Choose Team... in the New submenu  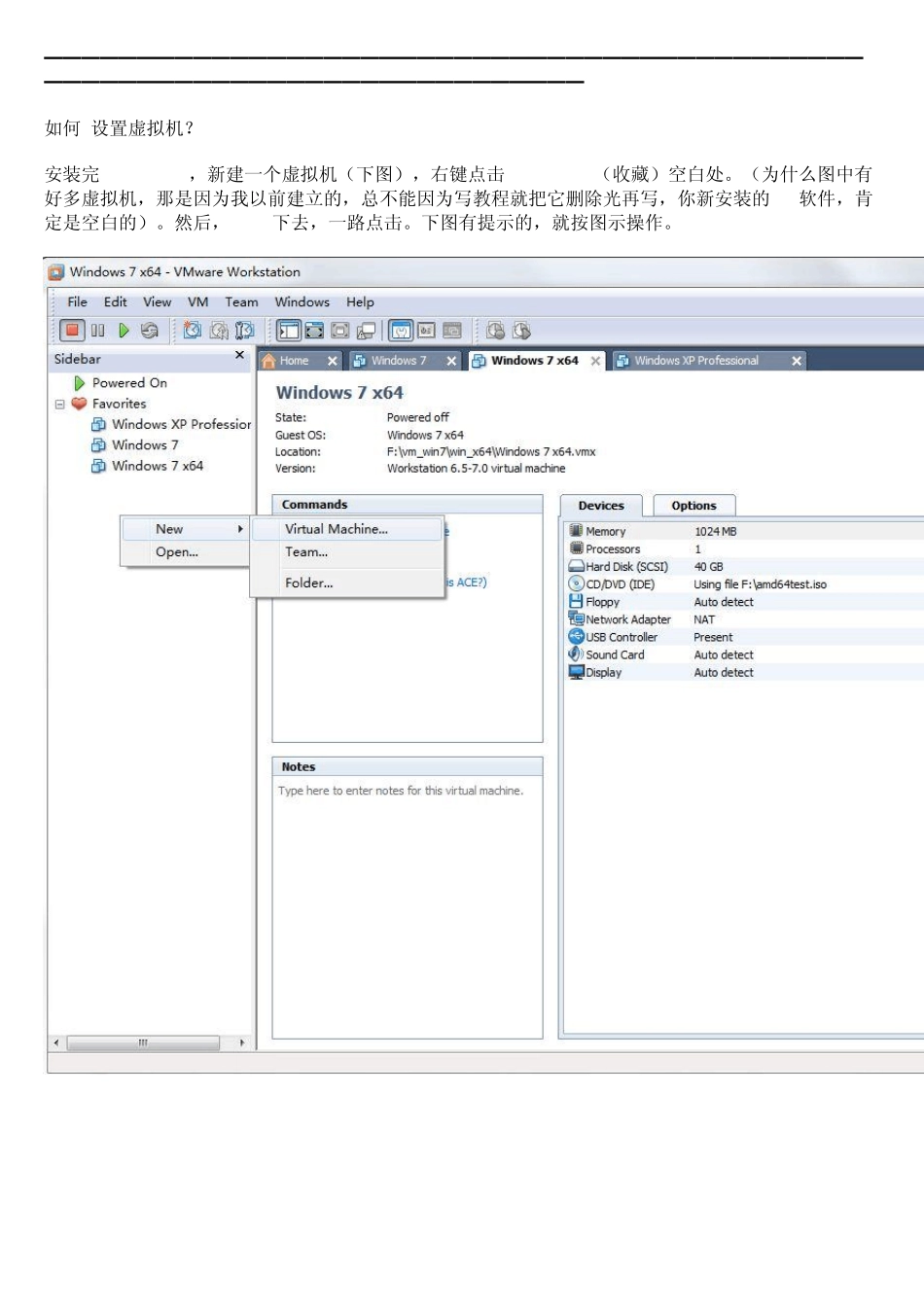(347, 551)
